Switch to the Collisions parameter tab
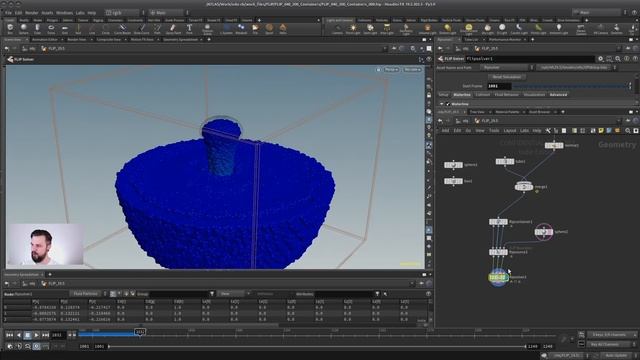Viewport: 640px width, 360px height. tap(482, 95)
